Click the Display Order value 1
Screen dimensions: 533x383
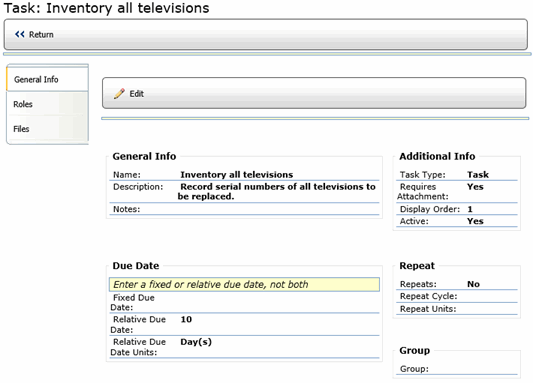point(470,209)
